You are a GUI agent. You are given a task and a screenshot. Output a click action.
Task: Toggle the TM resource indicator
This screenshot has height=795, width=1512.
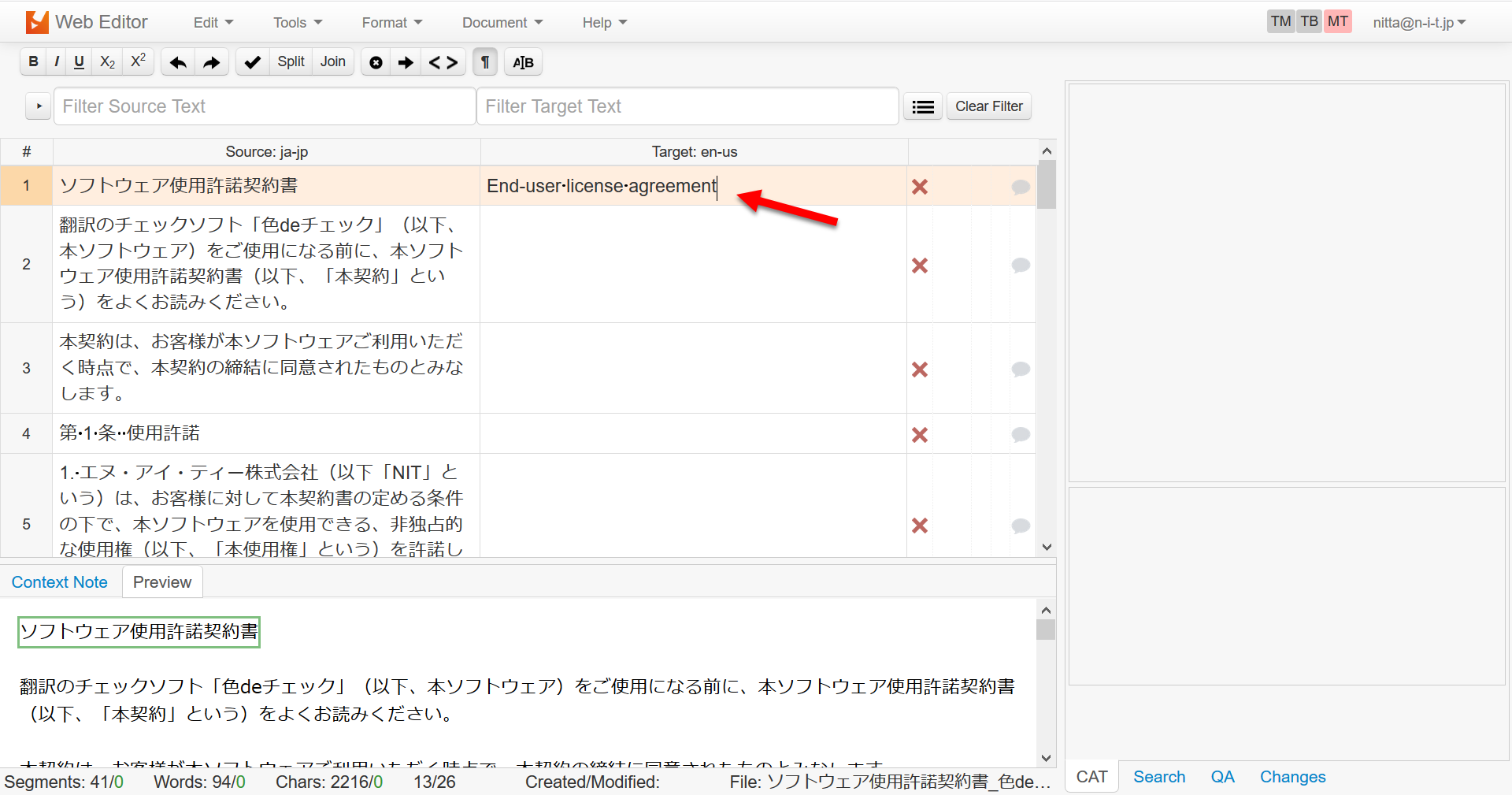(x=1280, y=21)
